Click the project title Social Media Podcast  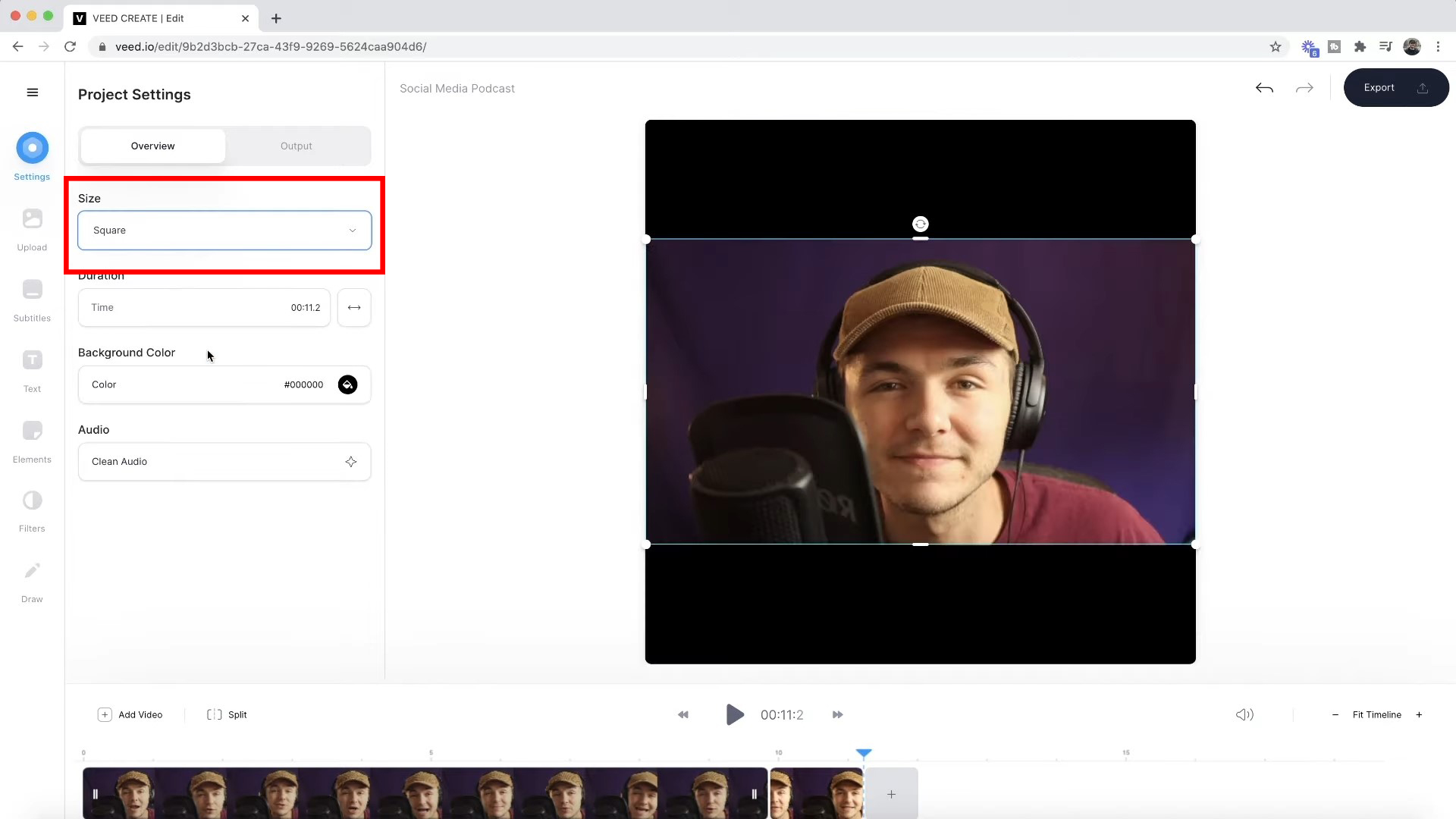(x=457, y=89)
